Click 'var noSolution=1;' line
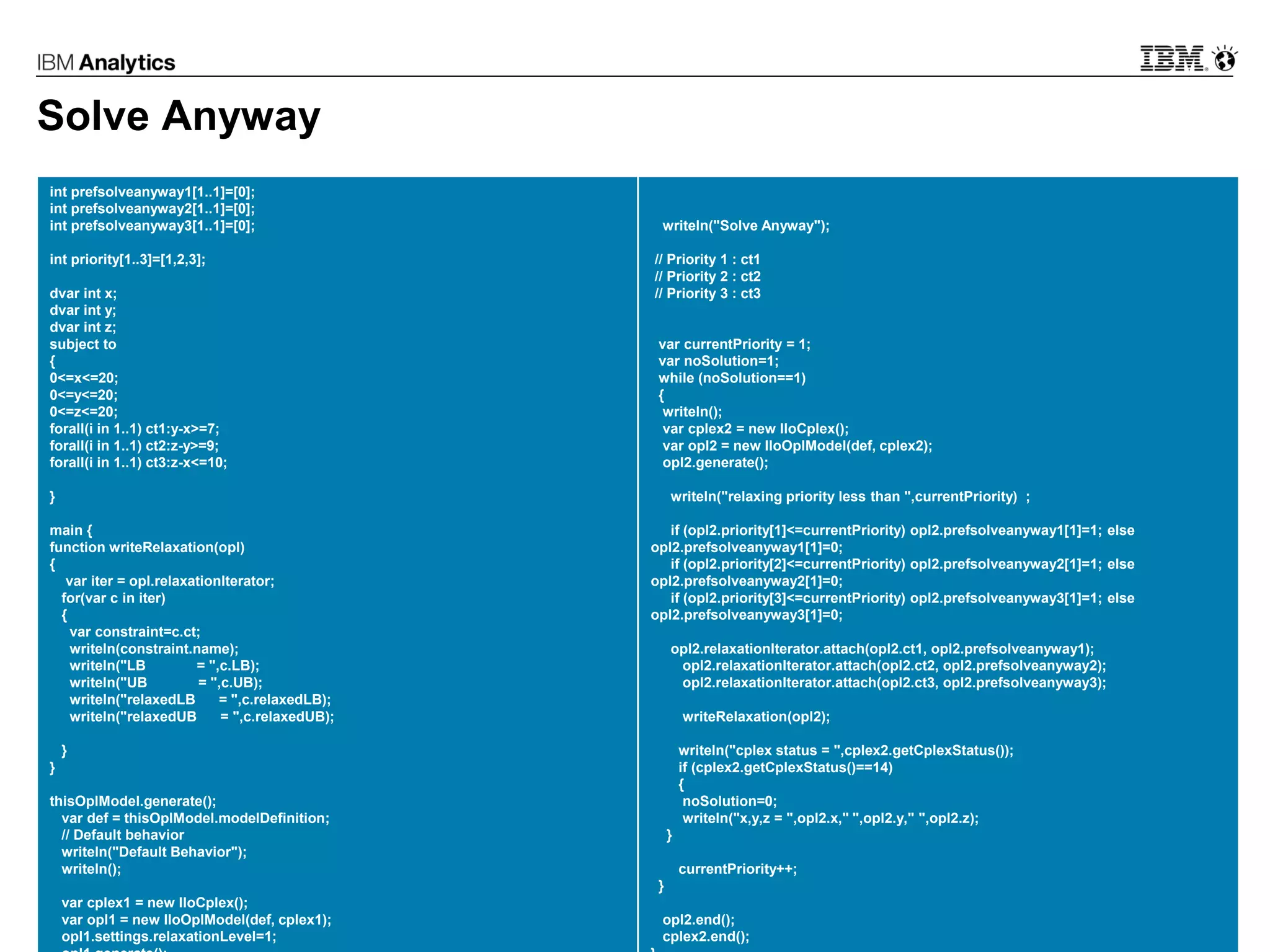 719,361
